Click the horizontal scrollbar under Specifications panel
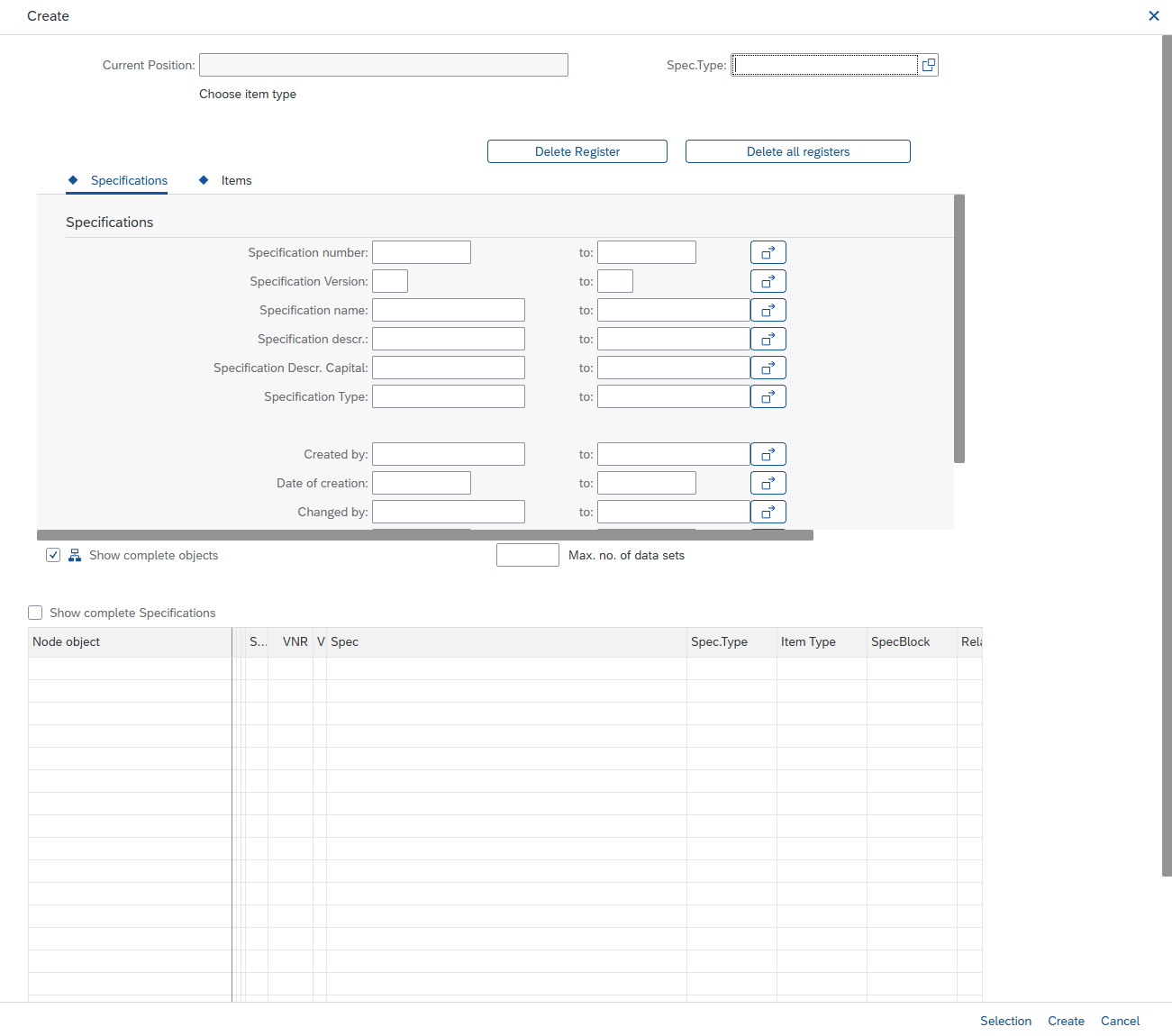 425,535
